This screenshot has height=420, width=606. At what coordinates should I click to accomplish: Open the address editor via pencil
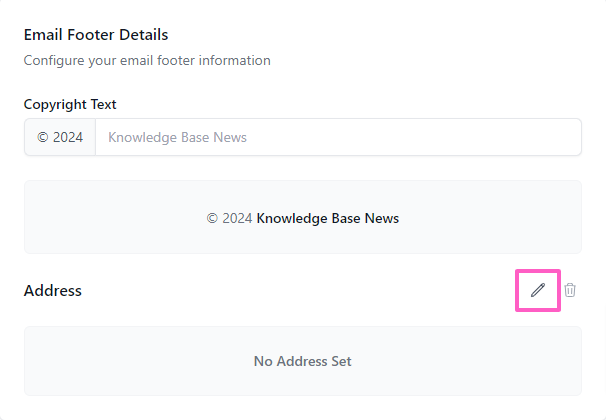click(538, 290)
